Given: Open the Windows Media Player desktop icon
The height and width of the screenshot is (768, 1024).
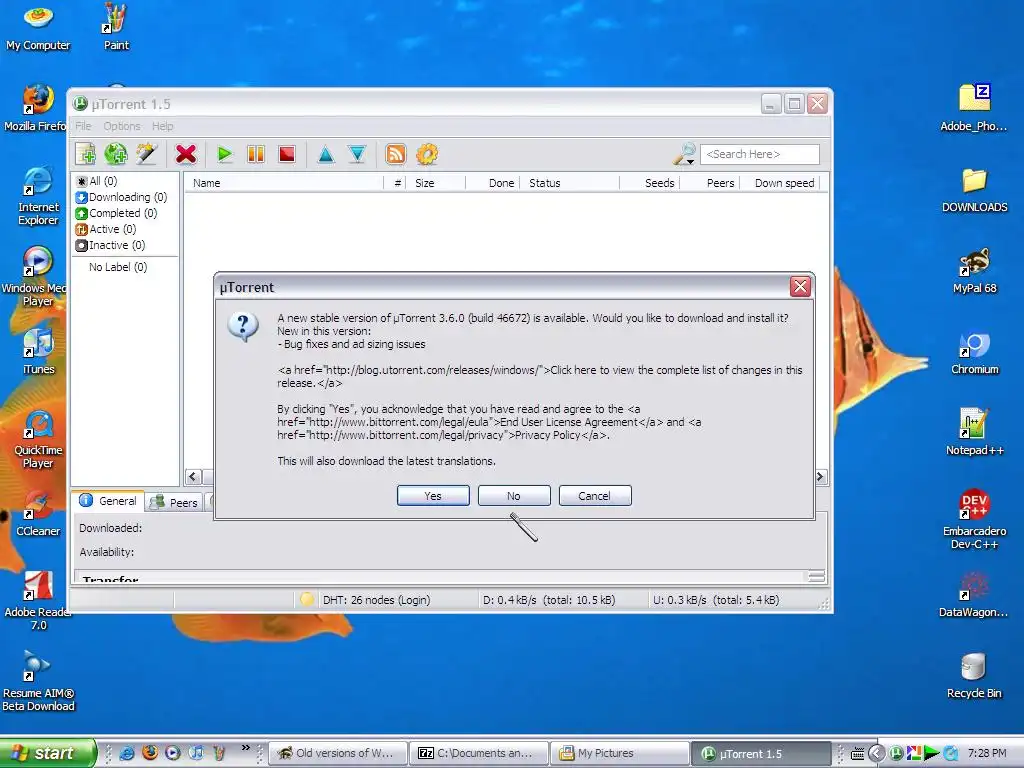Looking at the screenshot, I should 36,277.
